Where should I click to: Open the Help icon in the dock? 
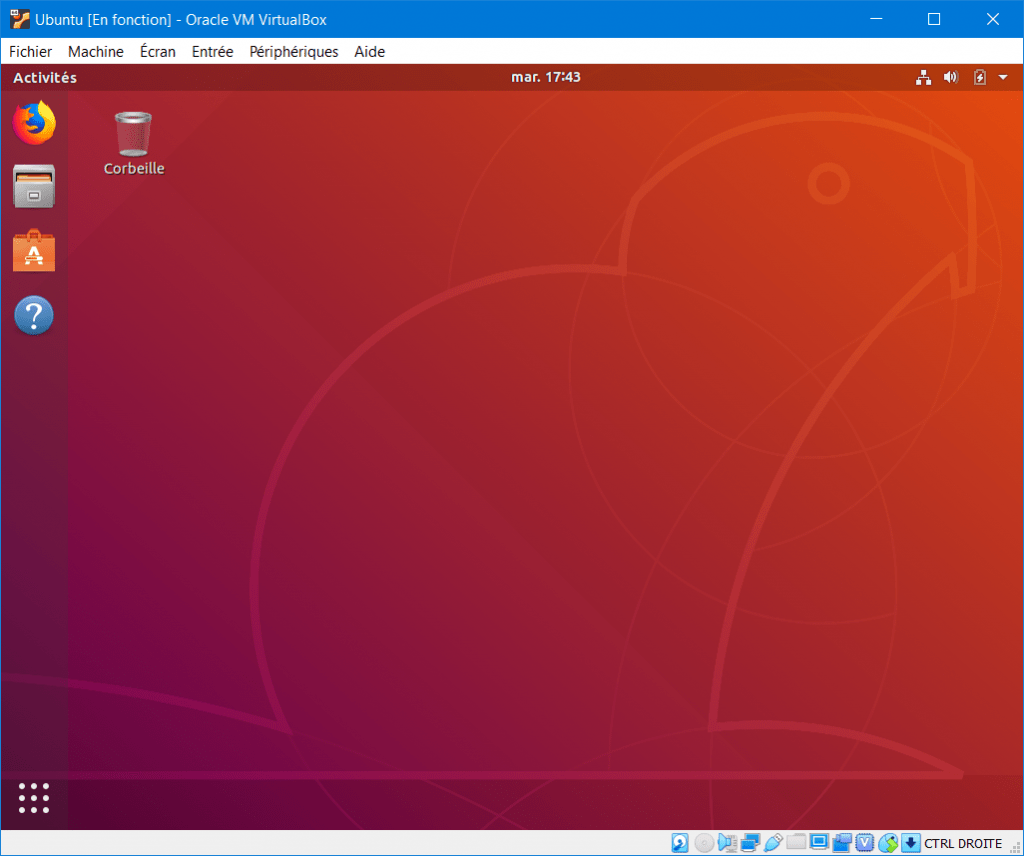34,315
